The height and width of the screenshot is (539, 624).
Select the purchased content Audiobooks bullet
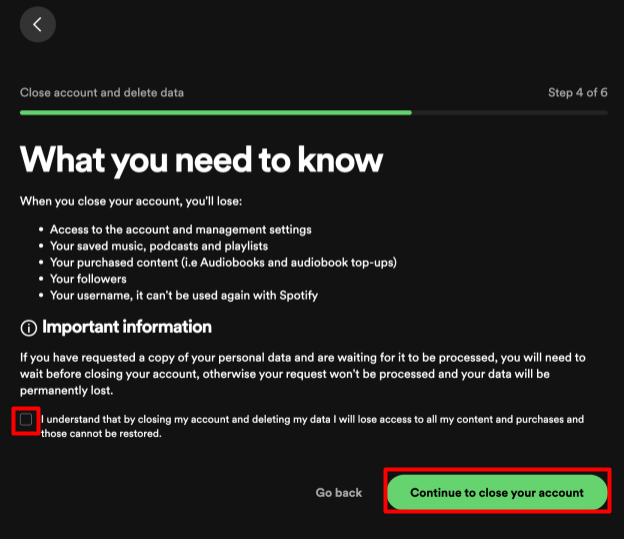click(x=222, y=262)
